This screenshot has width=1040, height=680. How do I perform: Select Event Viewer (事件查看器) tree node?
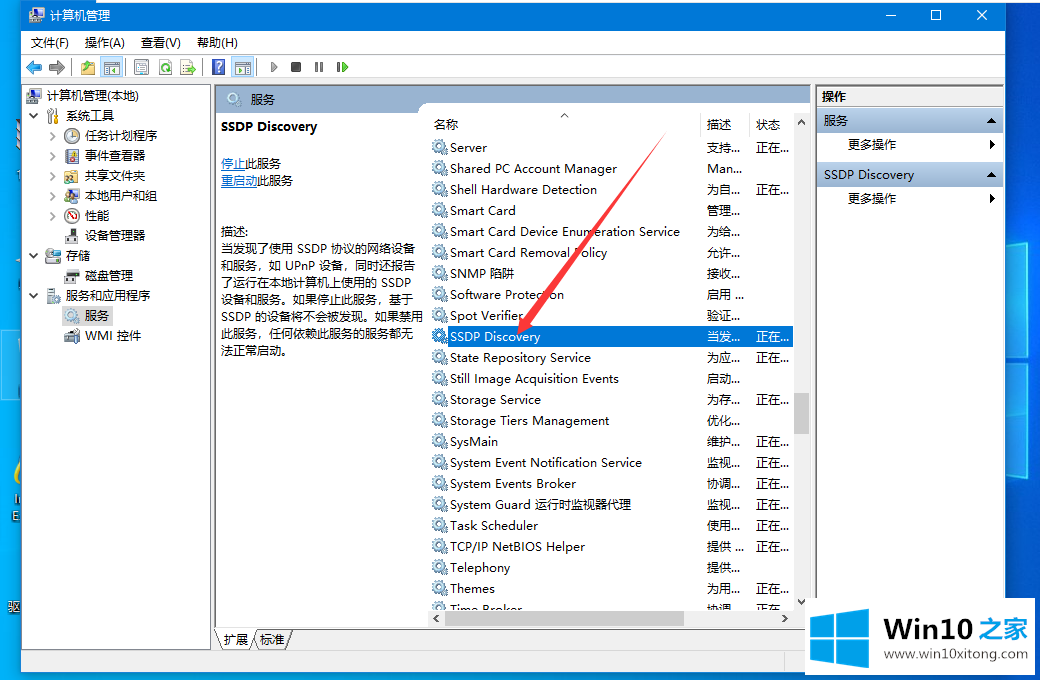(x=115, y=156)
